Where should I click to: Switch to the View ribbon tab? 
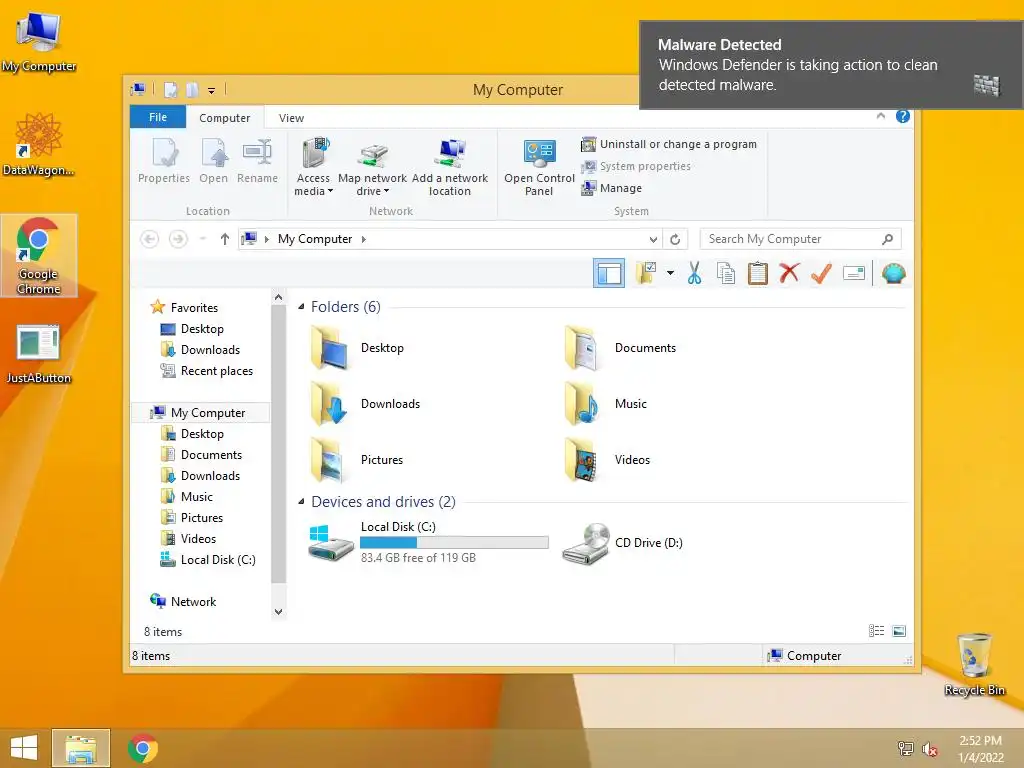point(291,118)
